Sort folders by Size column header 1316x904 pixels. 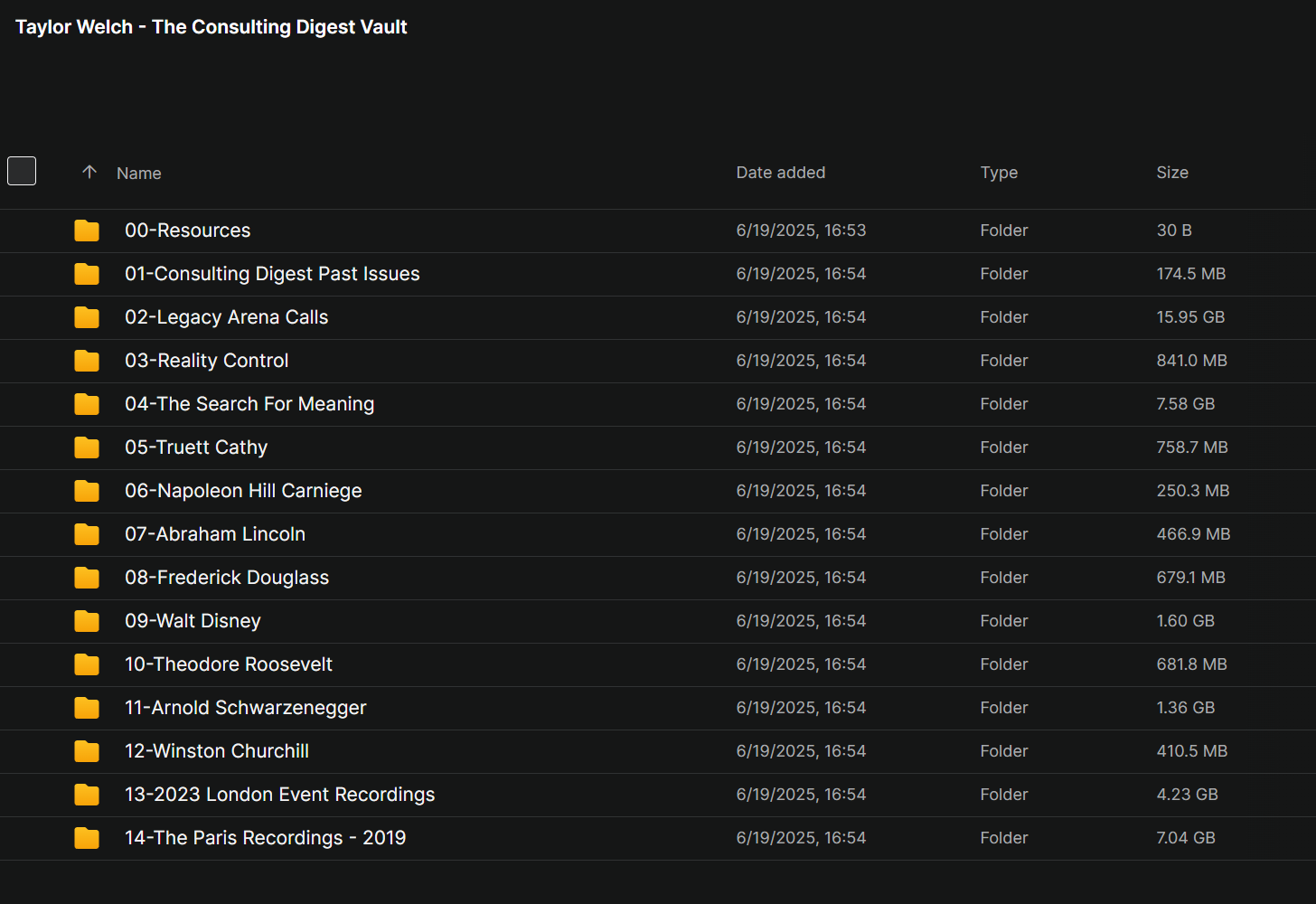tap(1172, 173)
